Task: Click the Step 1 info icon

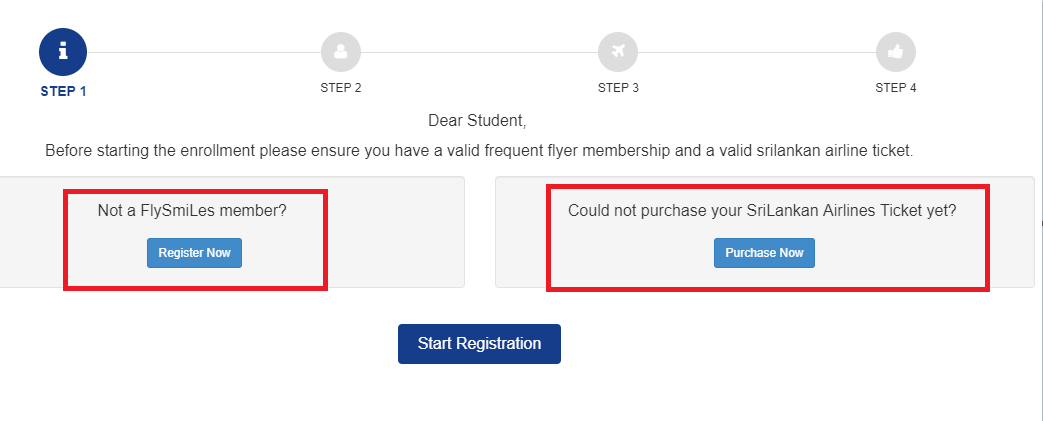Action: point(63,52)
